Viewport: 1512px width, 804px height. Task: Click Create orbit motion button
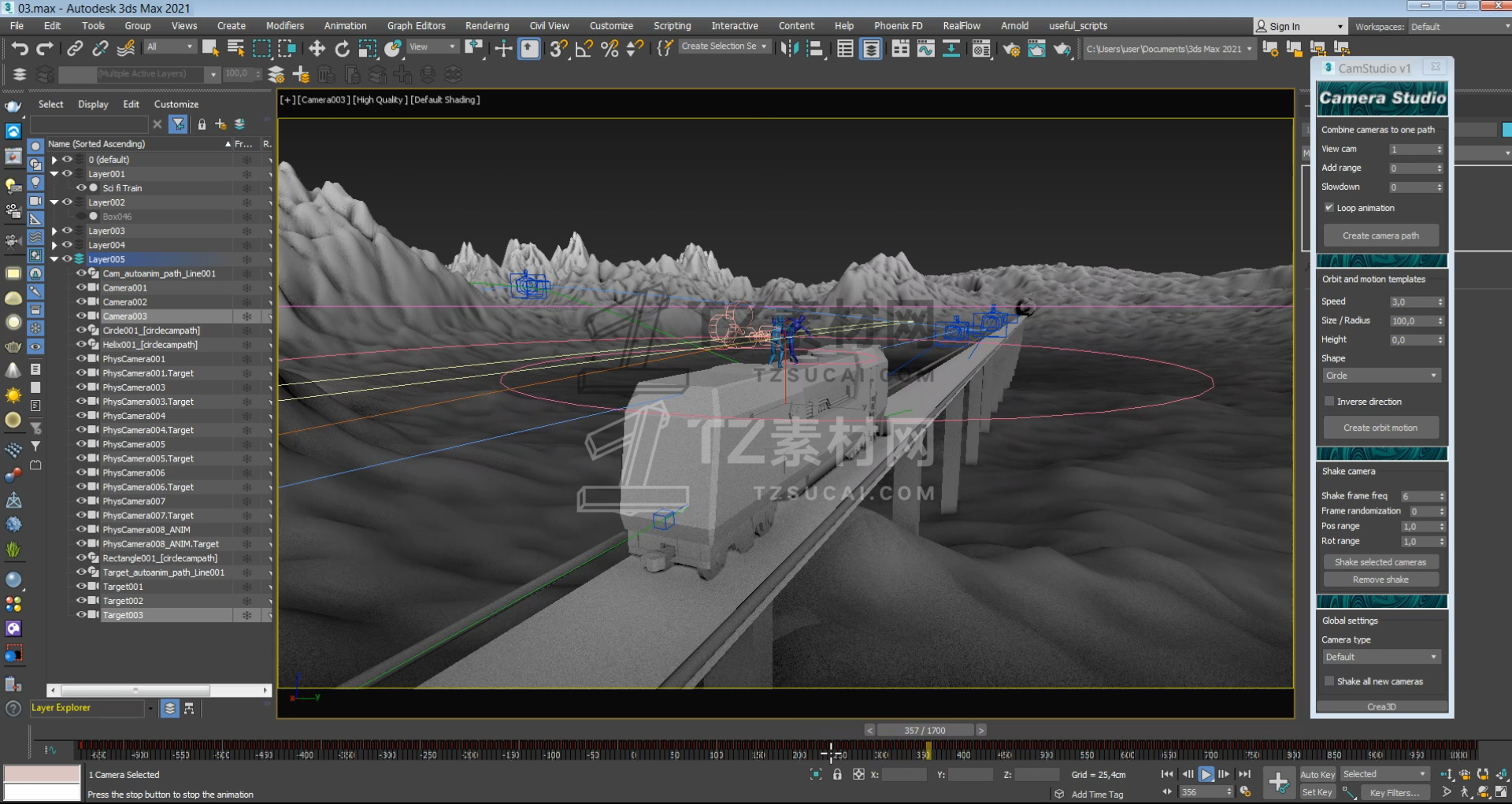(1380, 428)
